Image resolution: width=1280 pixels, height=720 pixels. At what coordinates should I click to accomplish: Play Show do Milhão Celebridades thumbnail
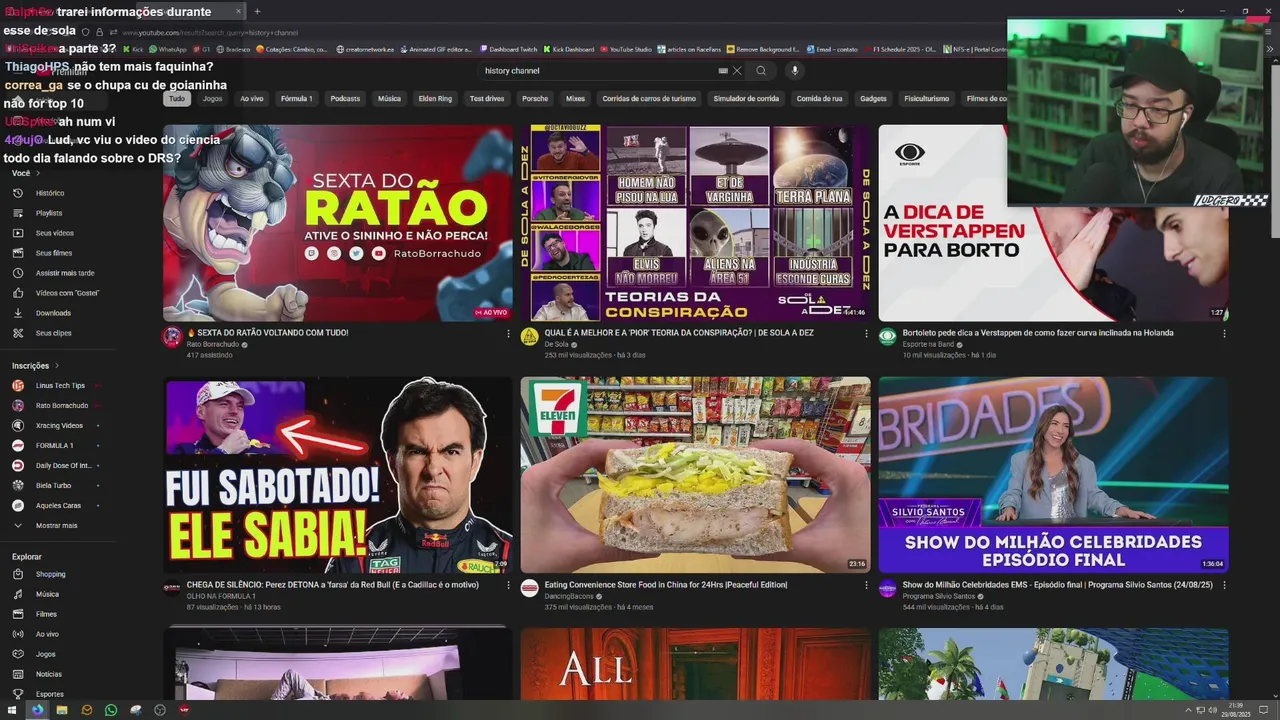click(1053, 475)
